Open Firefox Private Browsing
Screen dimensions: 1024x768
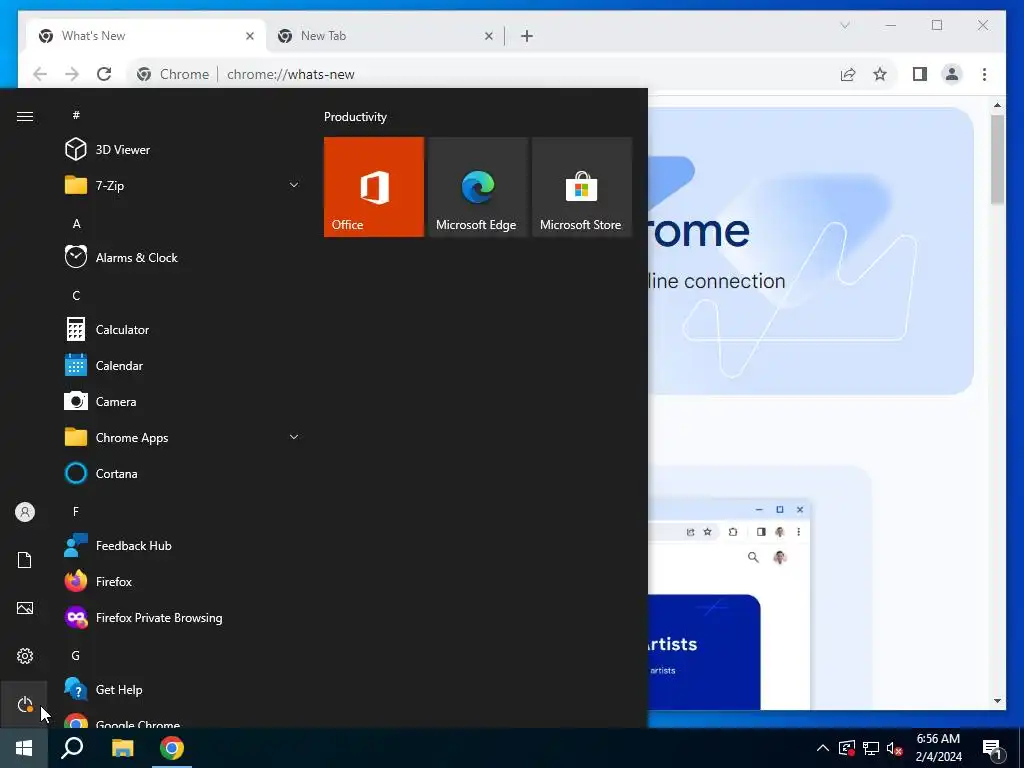pos(183,617)
